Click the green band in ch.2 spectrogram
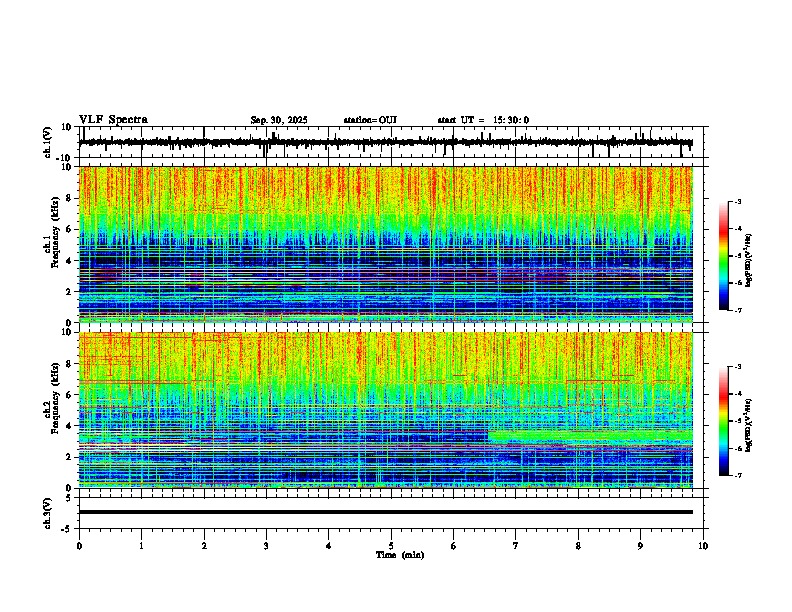The height and width of the screenshot is (612, 792). point(590,437)
